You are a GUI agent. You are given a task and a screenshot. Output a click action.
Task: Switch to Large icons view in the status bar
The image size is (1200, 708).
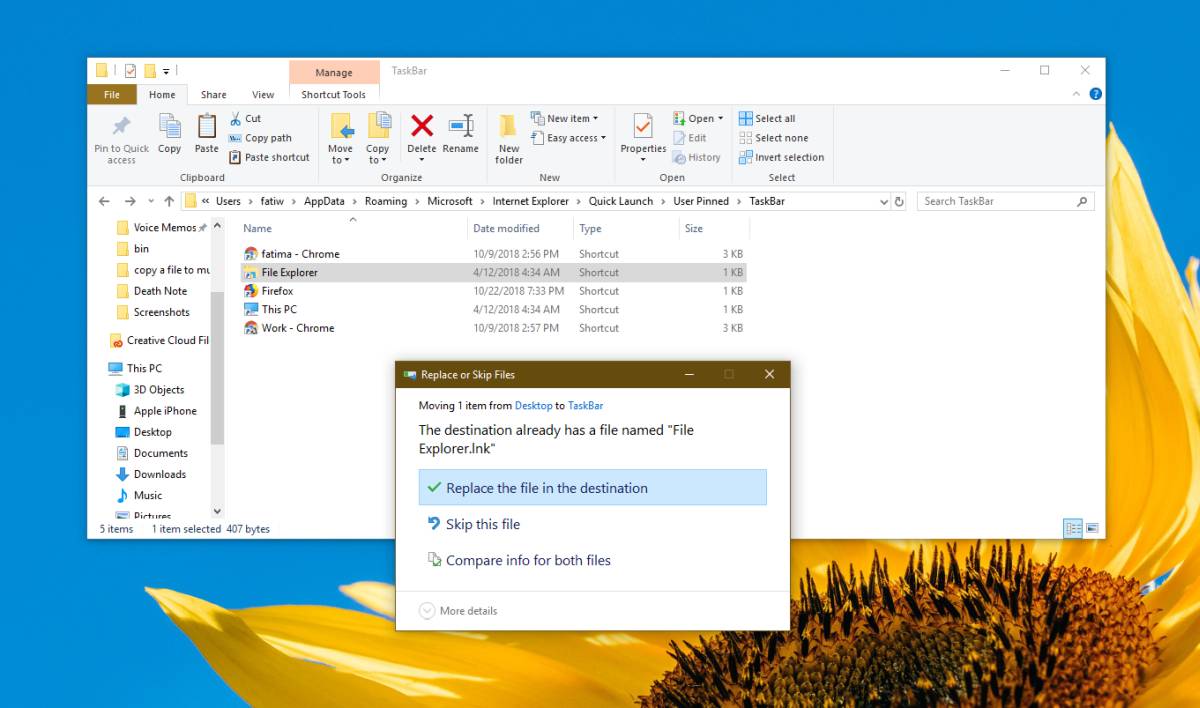(x=1092, y=528)
